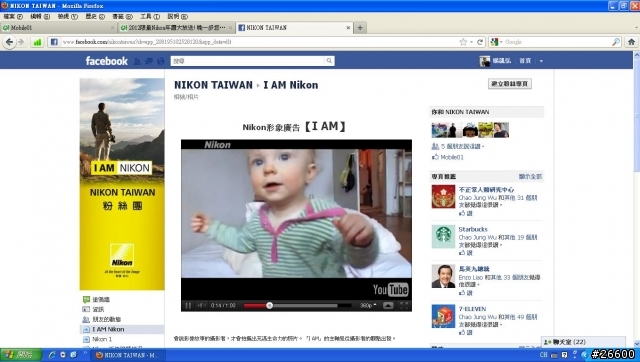Open Facebook notifications globe icon

click(x=160, y=61)
